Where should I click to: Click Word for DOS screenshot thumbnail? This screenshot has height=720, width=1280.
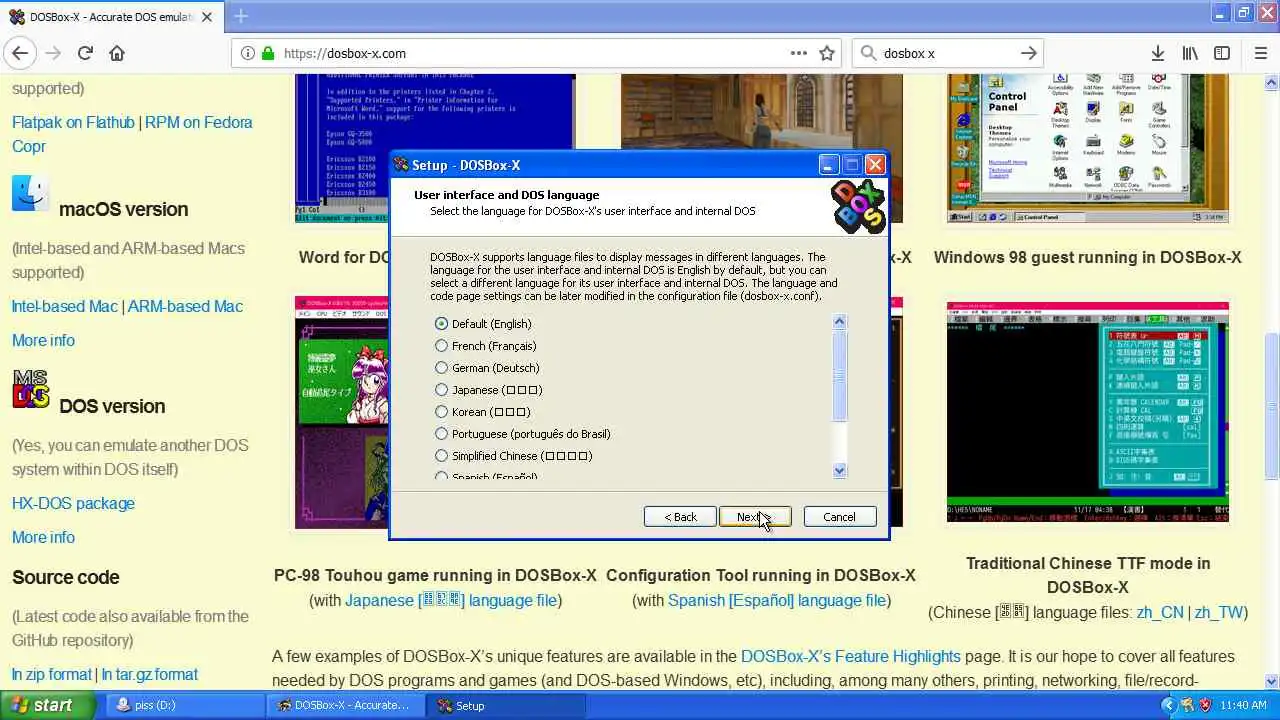pos(435,148)
